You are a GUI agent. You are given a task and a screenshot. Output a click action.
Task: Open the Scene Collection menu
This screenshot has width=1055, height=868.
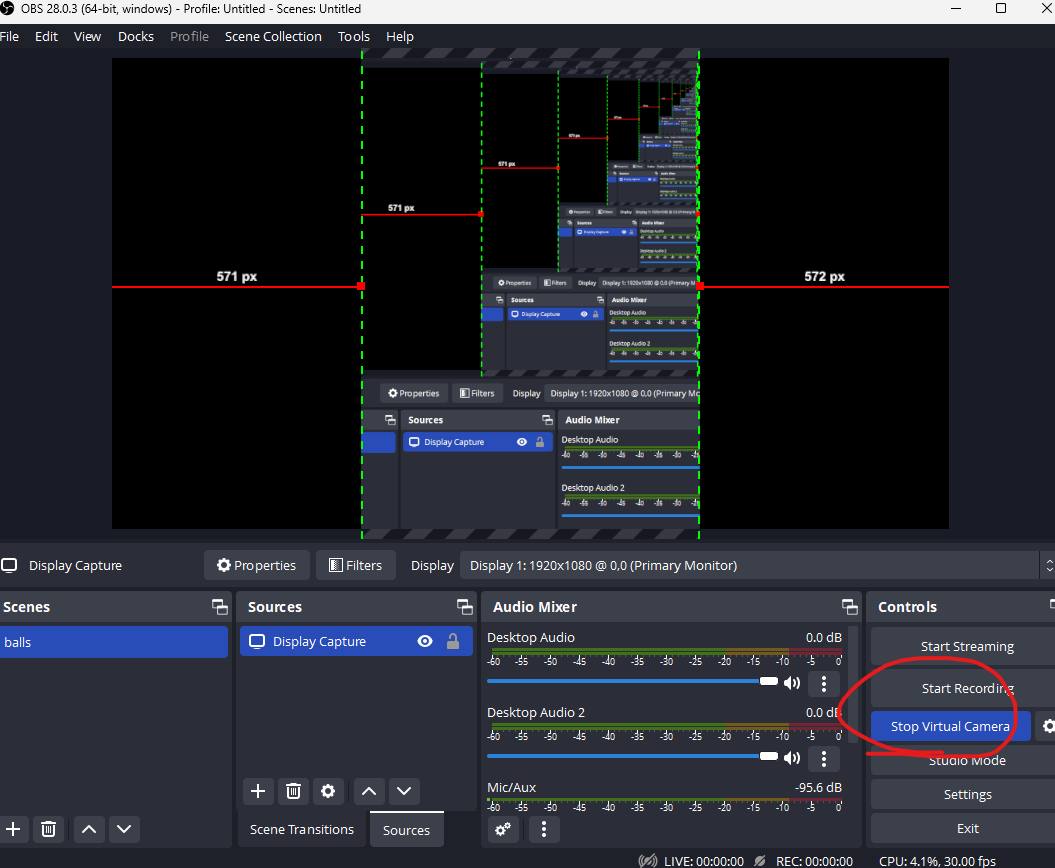tap(273, 36)
